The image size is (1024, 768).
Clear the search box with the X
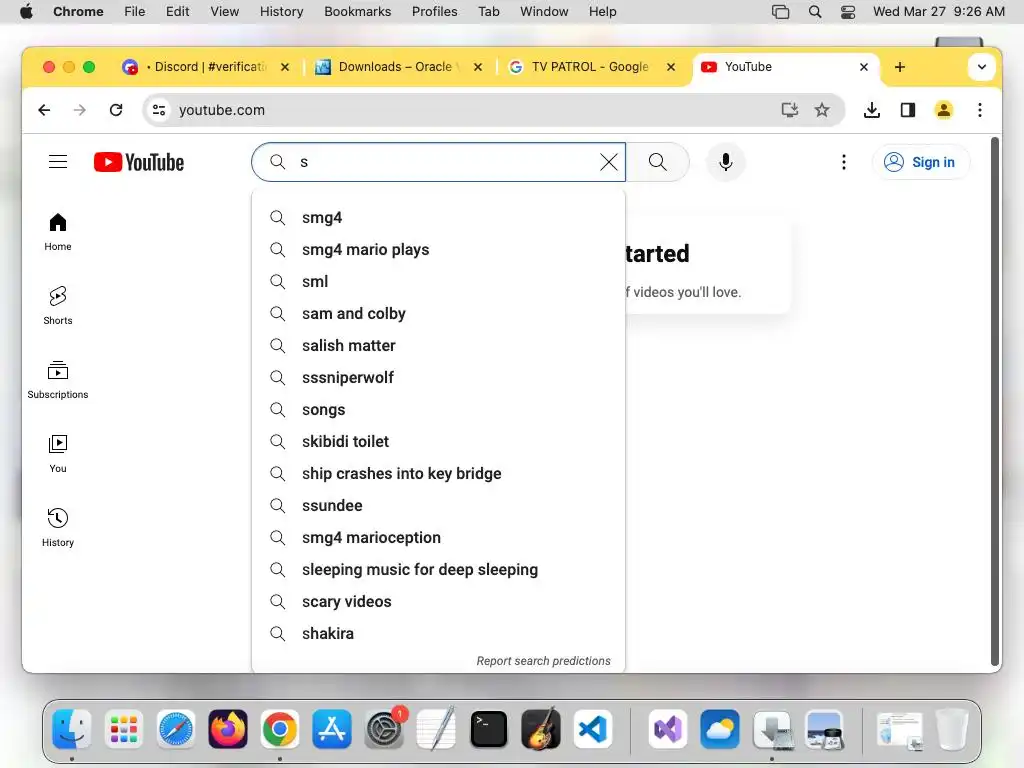tap(609, 162)
